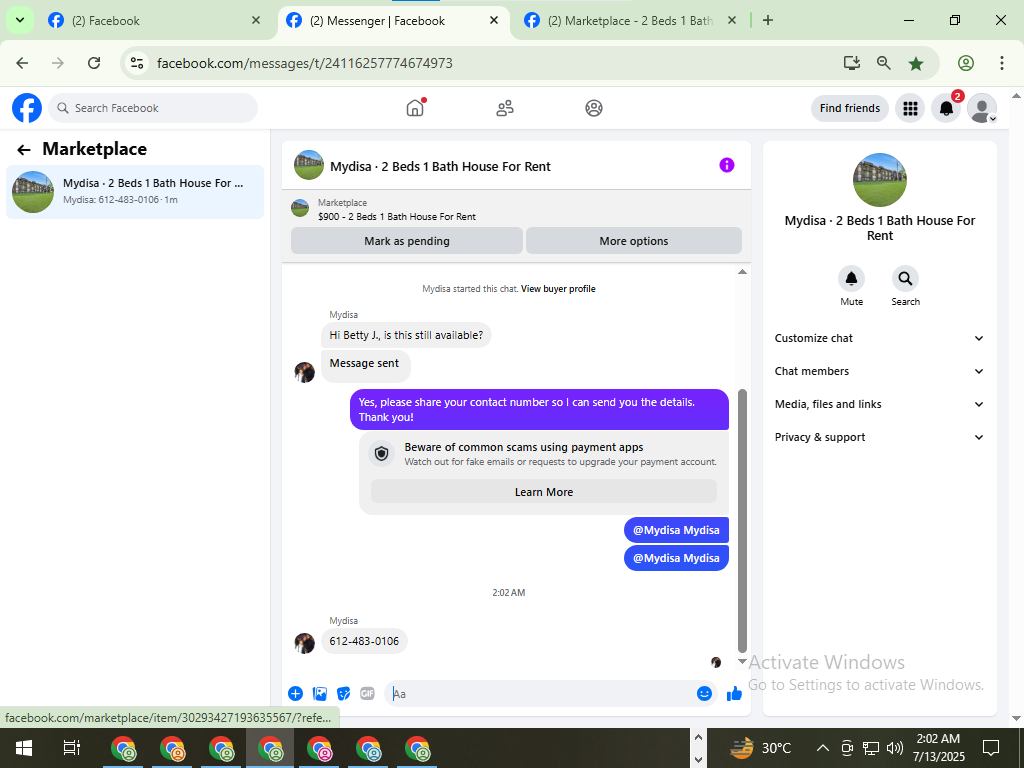Send a thumbs-up like
This screenshot has height=768, width=1024.
[x=735, y=694]
